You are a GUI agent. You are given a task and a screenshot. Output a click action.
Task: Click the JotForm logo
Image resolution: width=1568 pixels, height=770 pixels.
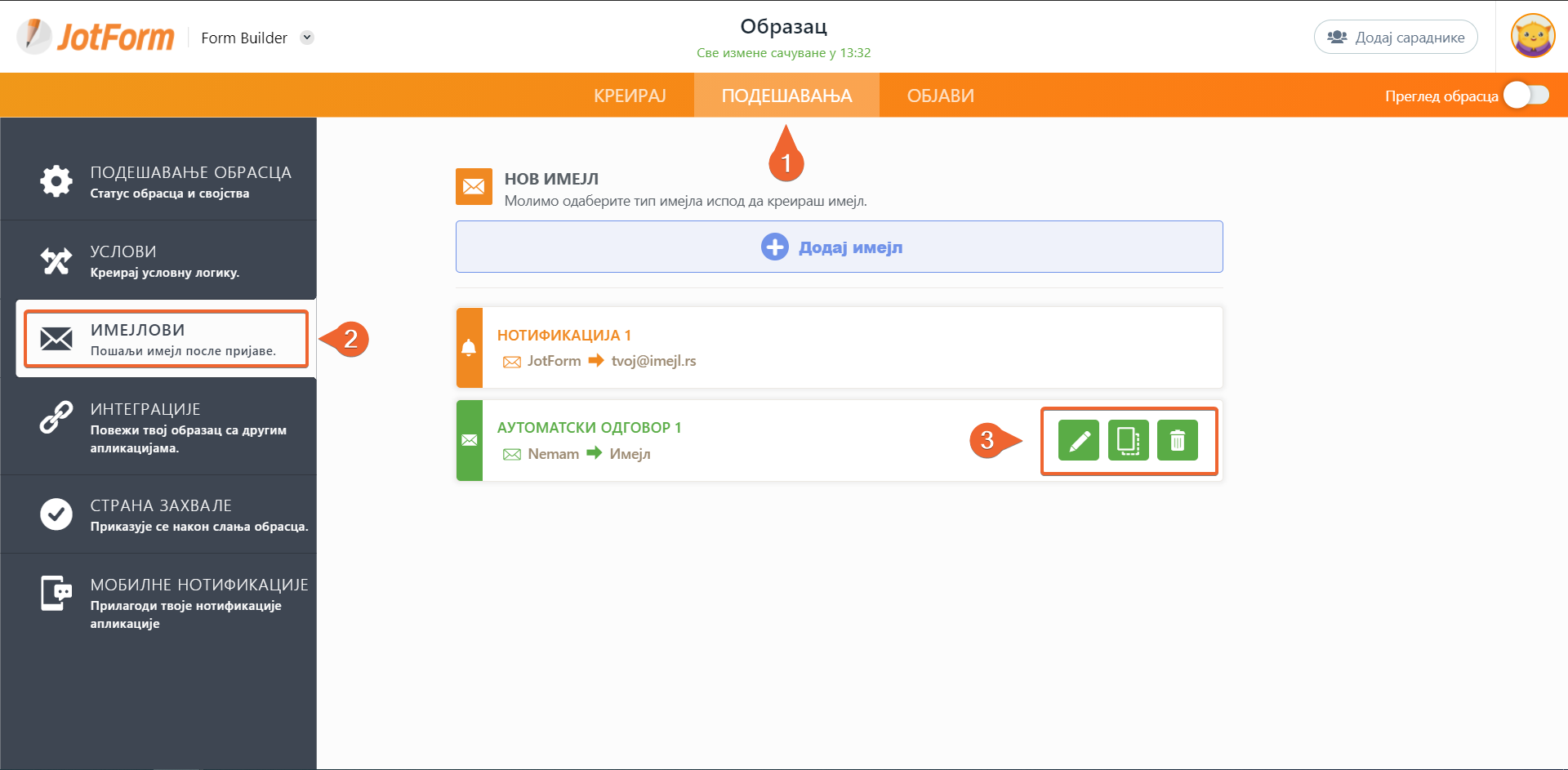pos(96,37)
